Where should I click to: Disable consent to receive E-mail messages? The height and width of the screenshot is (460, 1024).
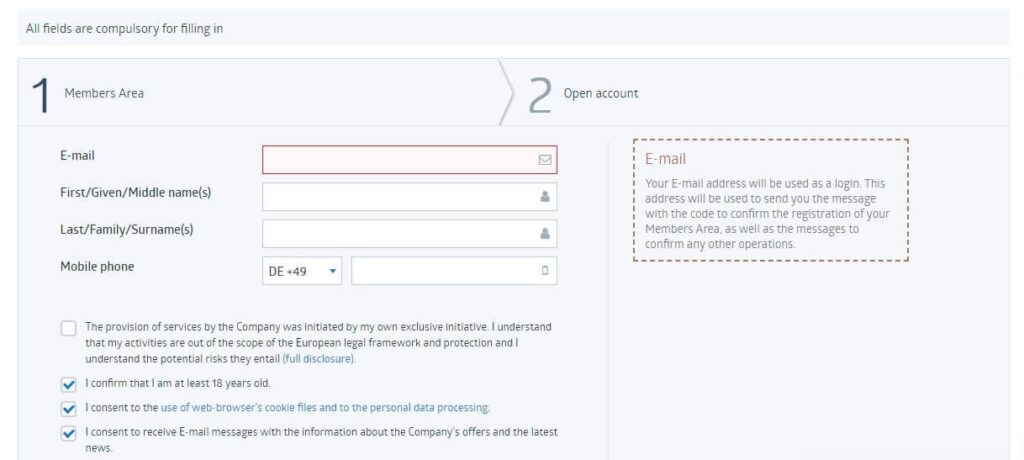point(68,433)
